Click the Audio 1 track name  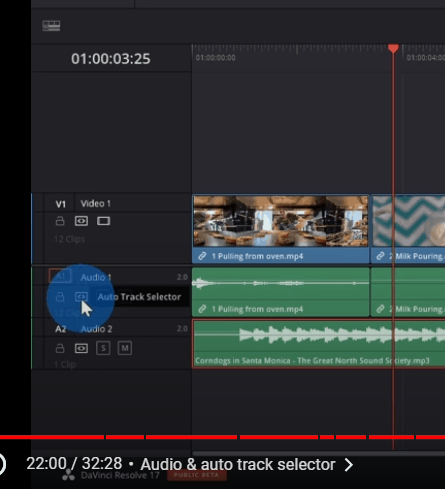point(96,277)
